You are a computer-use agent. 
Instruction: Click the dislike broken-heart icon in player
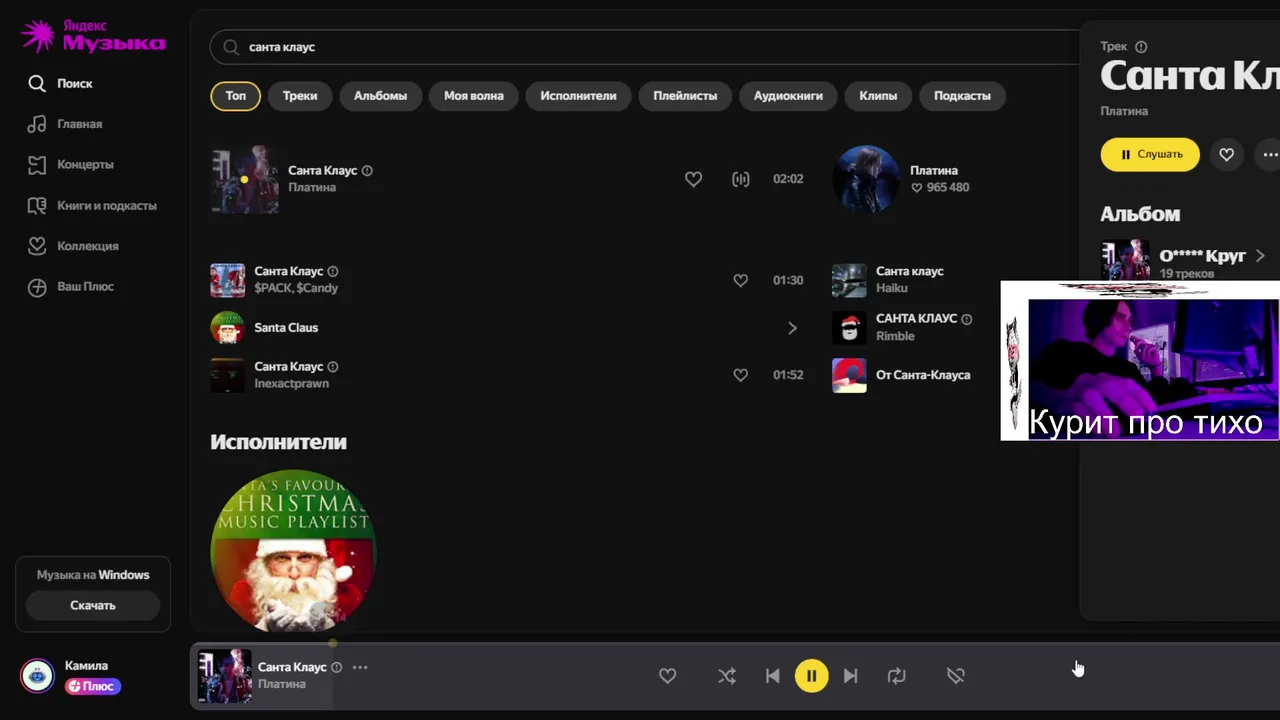(956, 676)
